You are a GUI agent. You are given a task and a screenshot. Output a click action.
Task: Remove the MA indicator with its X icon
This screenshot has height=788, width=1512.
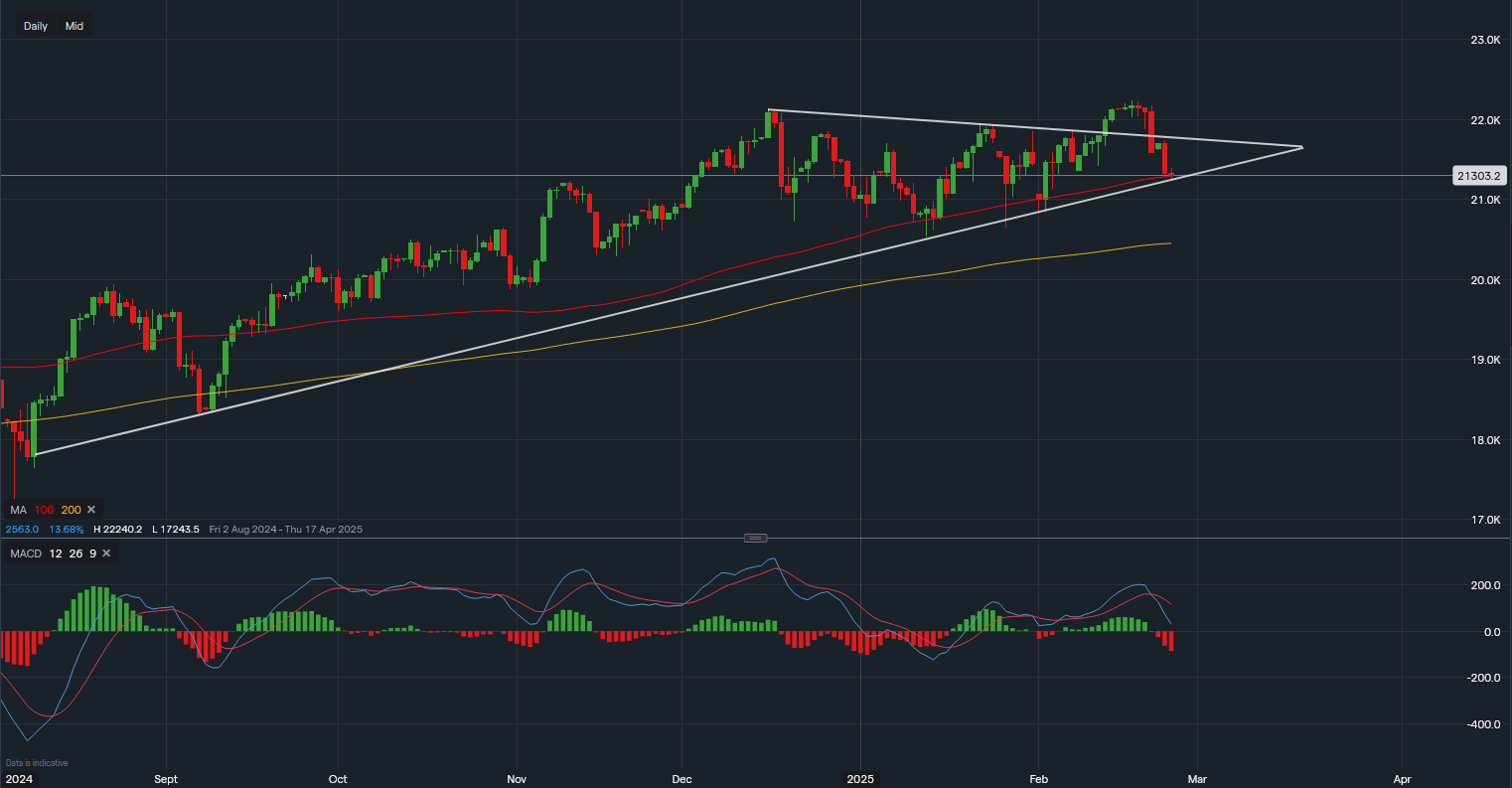coord(93,510)
